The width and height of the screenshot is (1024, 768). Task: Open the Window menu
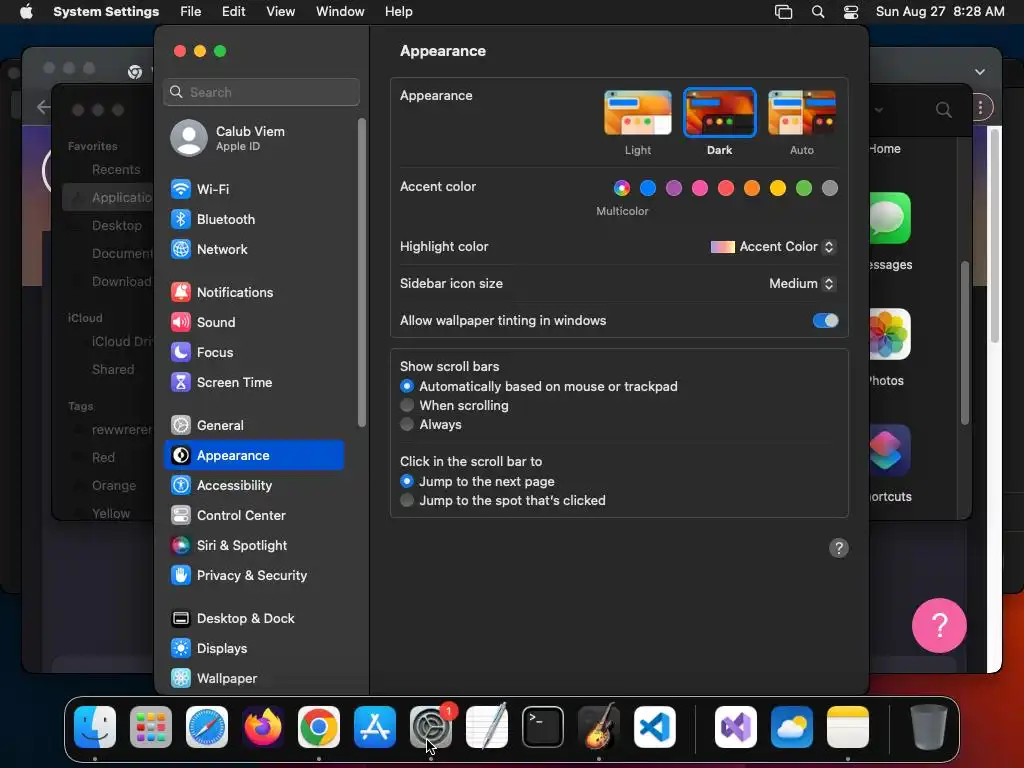pos(340,12)
